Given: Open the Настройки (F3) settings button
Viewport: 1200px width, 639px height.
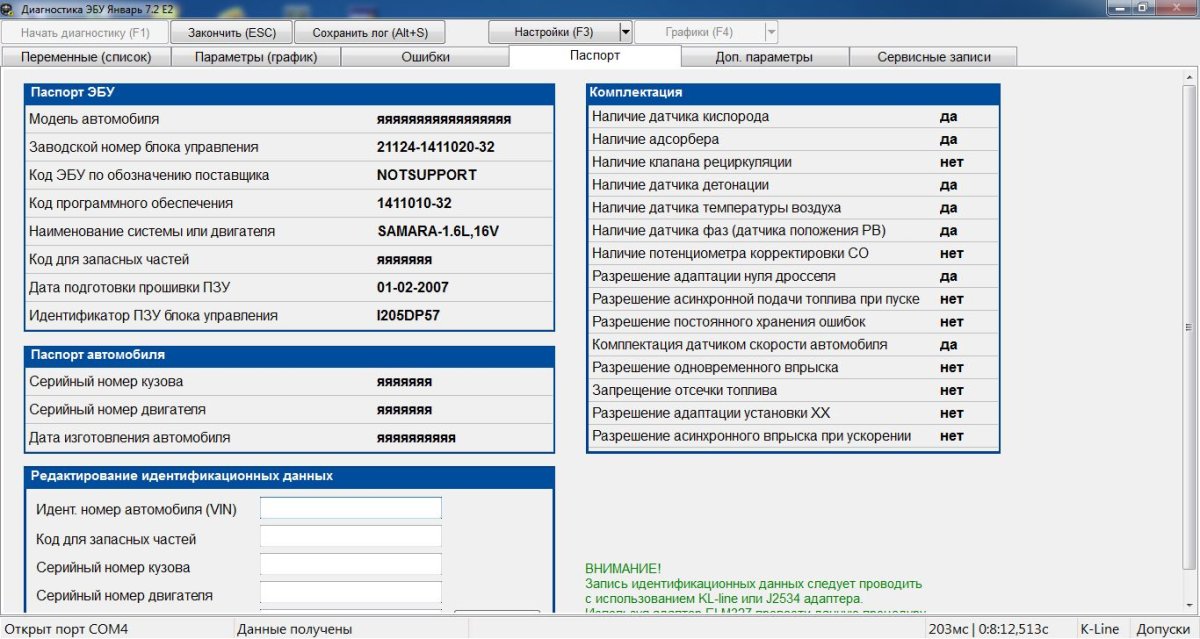Looking at the screenshot, I should click(x=553, y=32).
